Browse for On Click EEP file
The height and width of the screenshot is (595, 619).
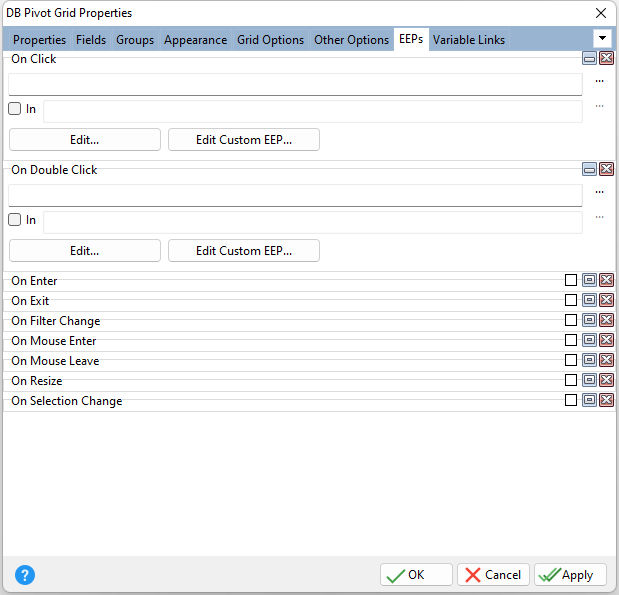[600, 81]
